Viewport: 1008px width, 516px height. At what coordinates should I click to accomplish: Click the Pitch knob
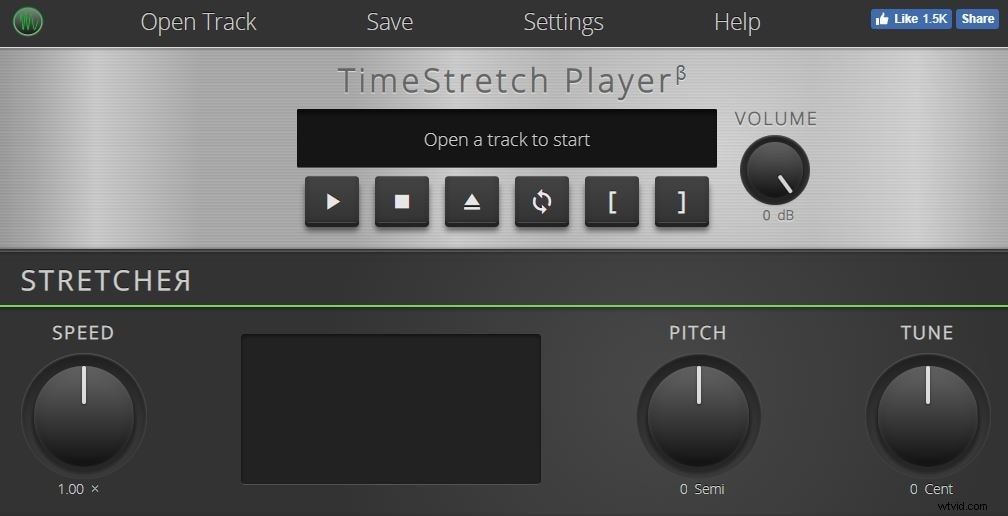click(699, 416)
